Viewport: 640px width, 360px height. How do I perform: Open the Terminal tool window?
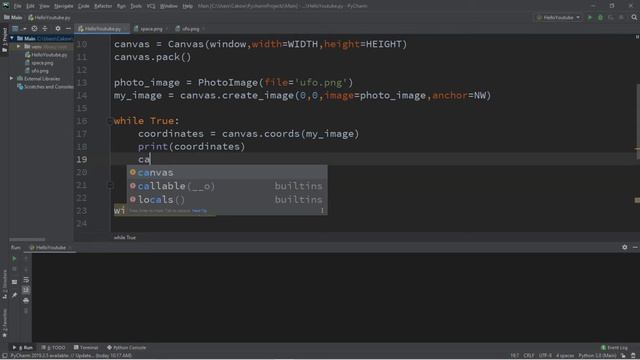tap(86, 348)
